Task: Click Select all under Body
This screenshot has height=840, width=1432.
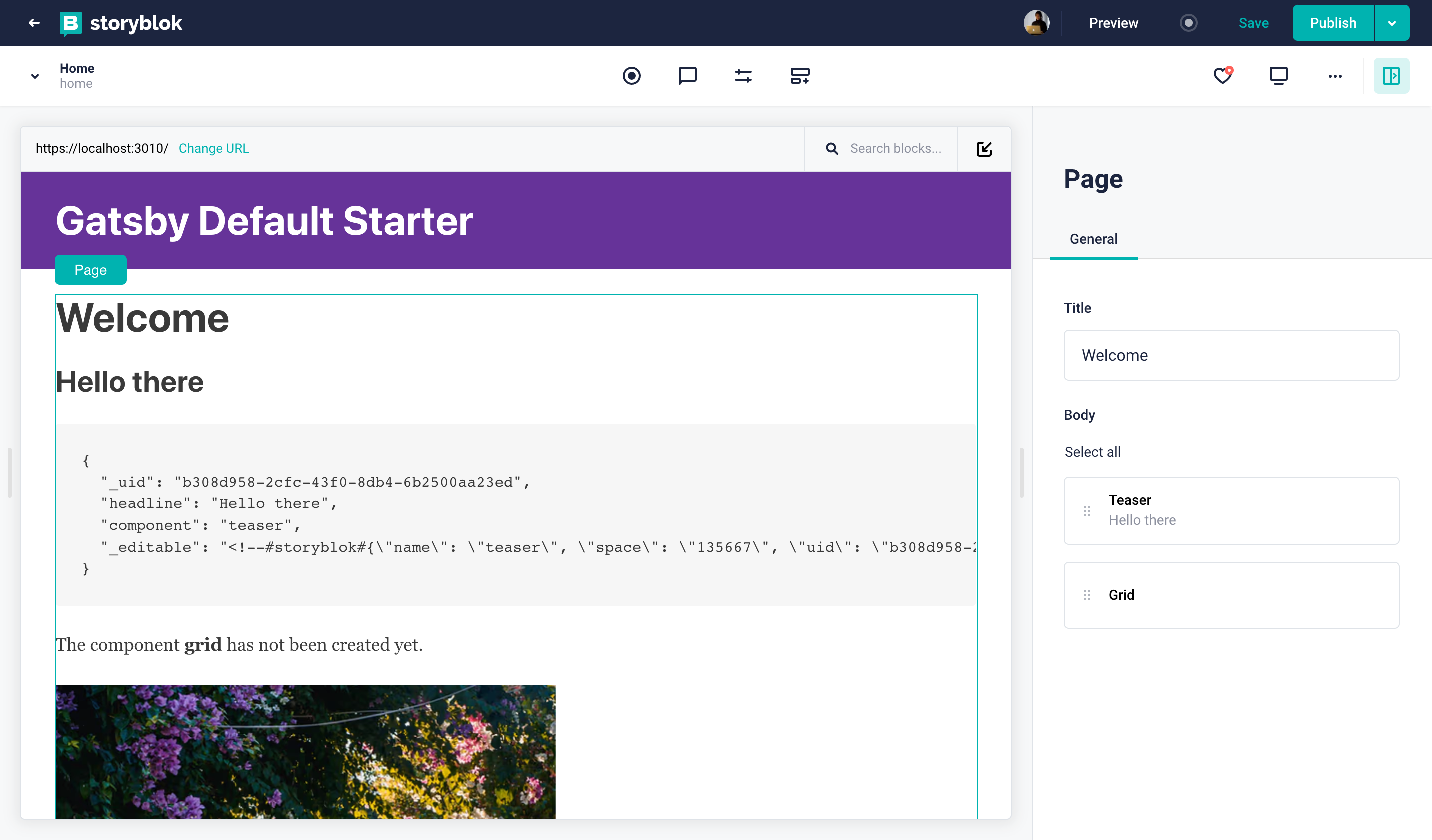Action: click(x=1092, y=452)
